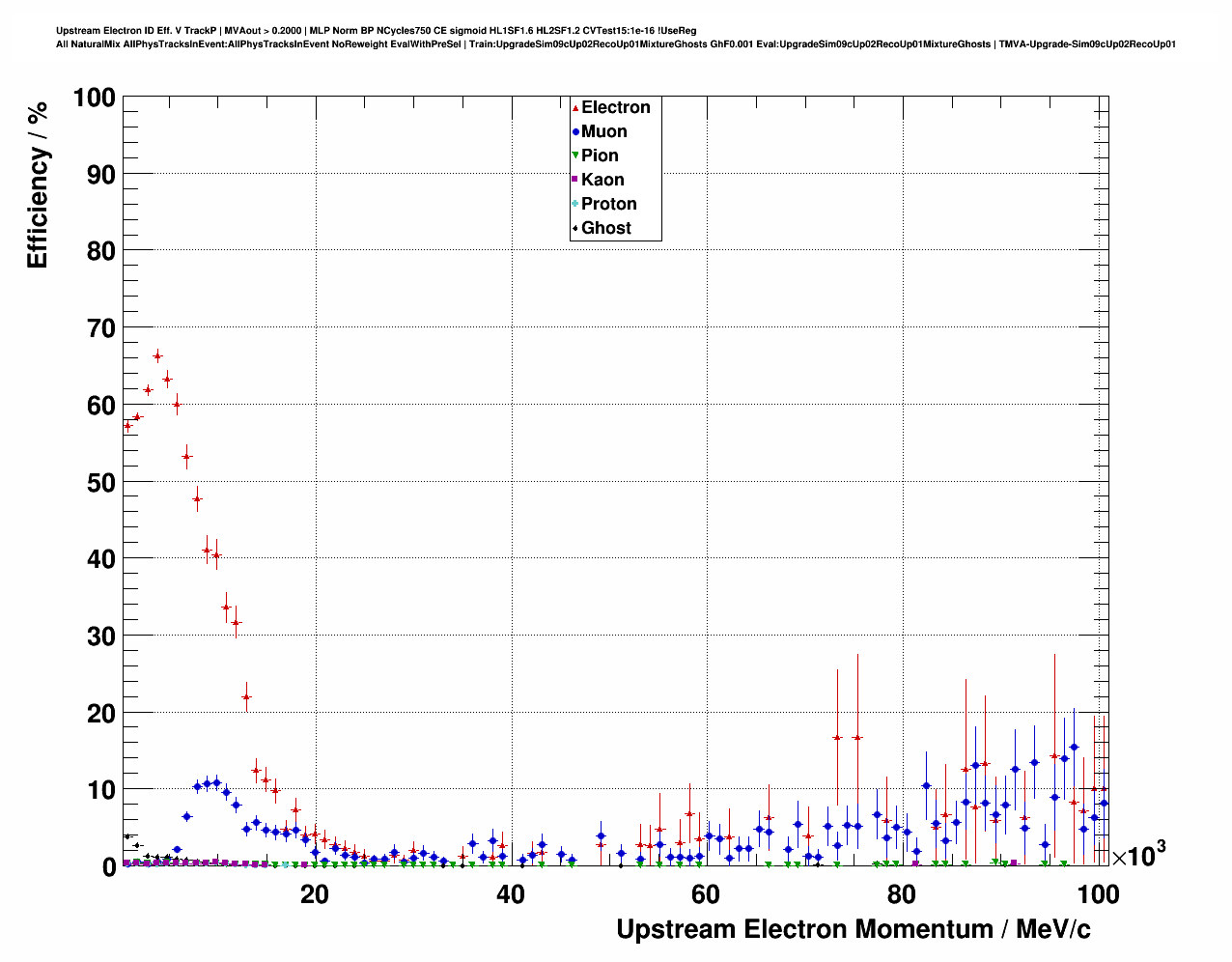Click the Pion legend entry
Image resolution: width=1232 pixels, height=962 pixels.
tap(600, 156)
